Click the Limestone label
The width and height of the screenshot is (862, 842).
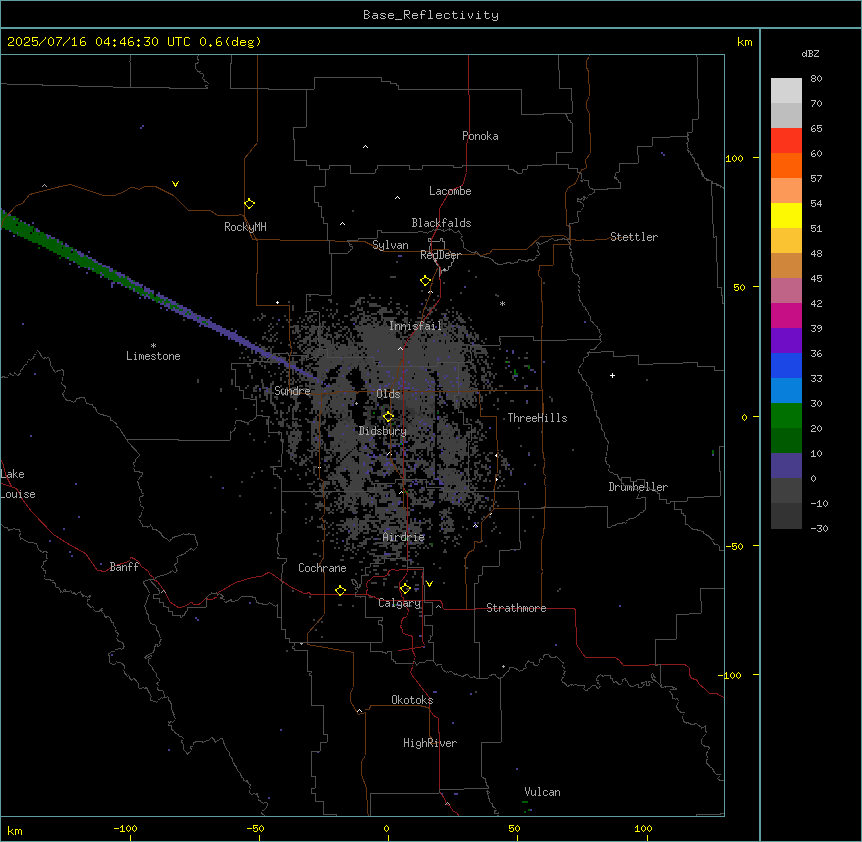(x=153, y=356)
